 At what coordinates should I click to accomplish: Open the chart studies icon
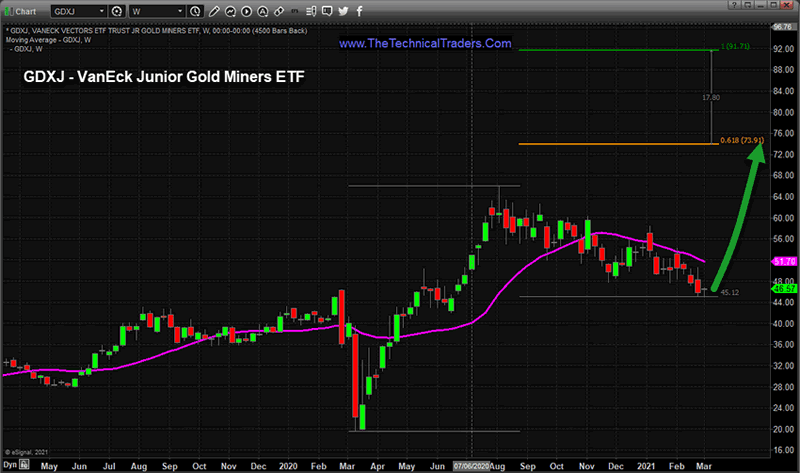[x=230, y=11]
